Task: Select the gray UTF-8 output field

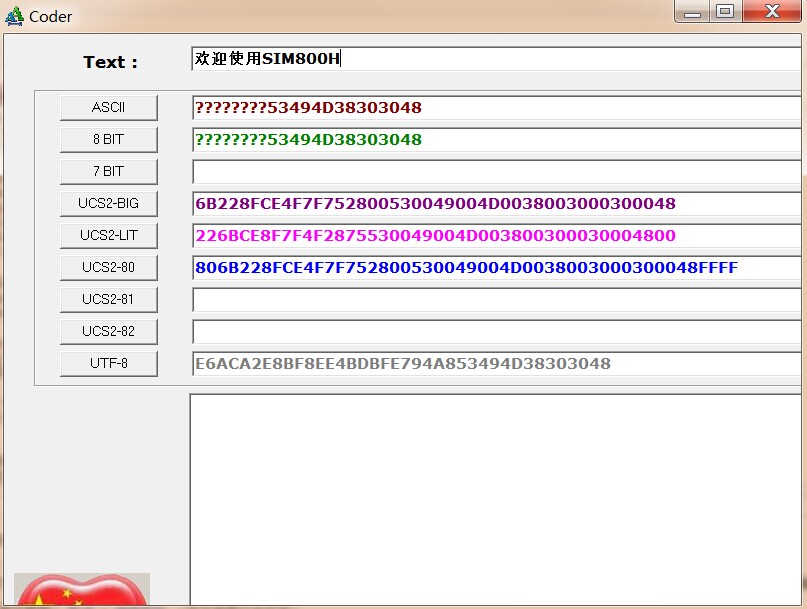Action: click(x=497, y=363)
